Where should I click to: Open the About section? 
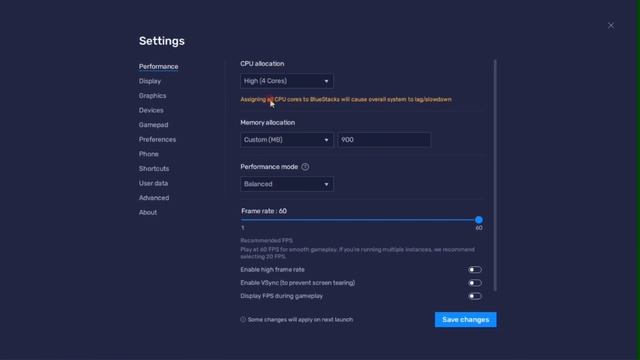click(x=148, y=213)
